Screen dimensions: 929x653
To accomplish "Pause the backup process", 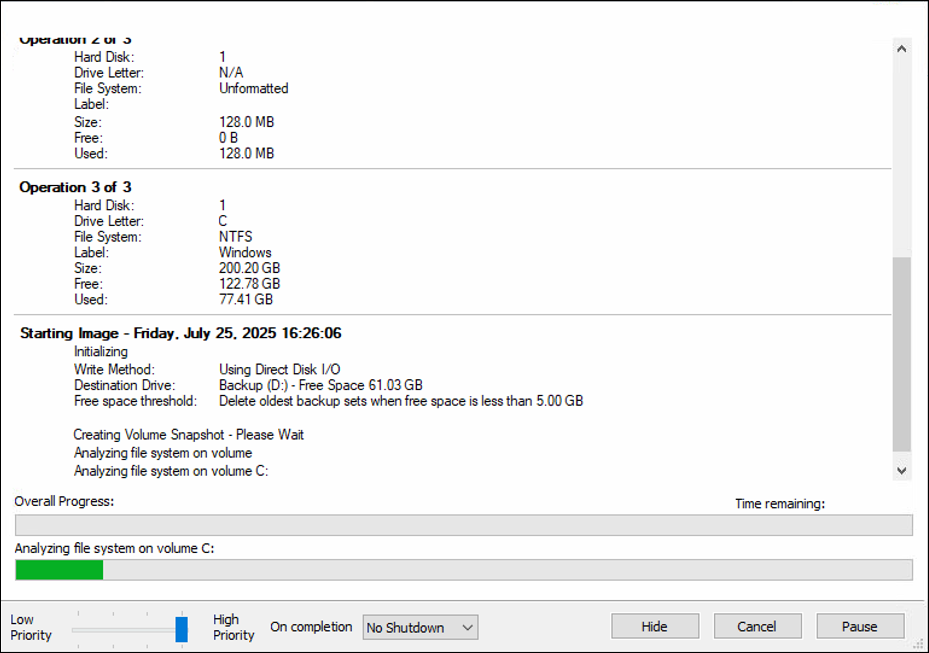I will 859,626.
